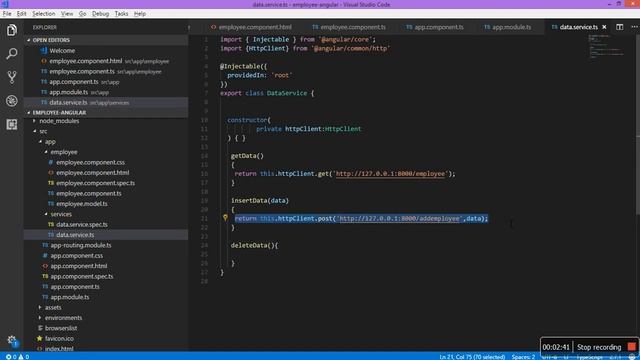This screenshot has width=640, height=360.
Task: Switch to the employee.component.html tab
Action: point(251,27)
